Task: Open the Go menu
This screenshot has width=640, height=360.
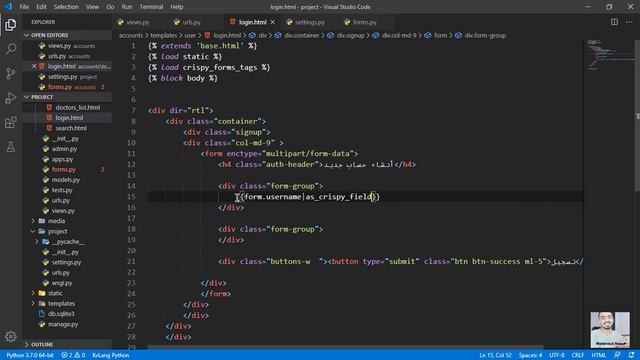Action: click(x=110, y=7)
